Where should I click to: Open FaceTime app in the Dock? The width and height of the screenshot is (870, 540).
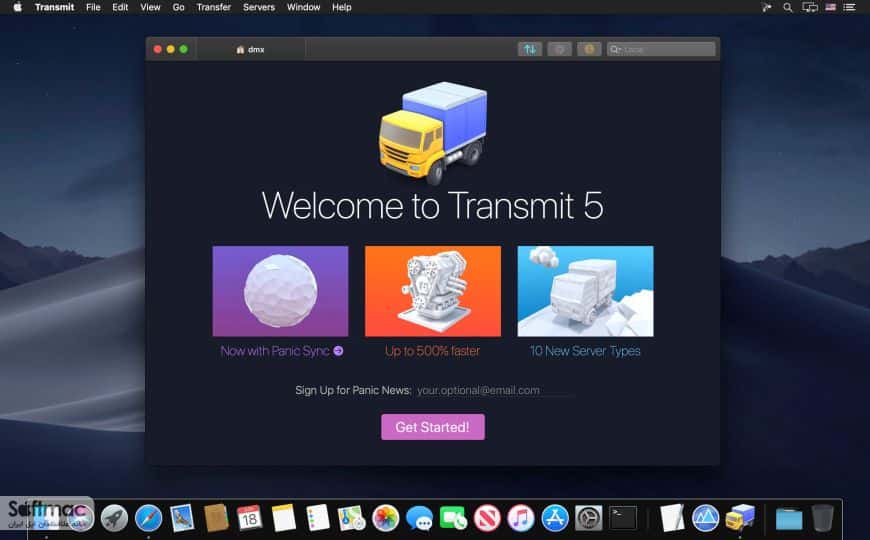pos(453,518)
